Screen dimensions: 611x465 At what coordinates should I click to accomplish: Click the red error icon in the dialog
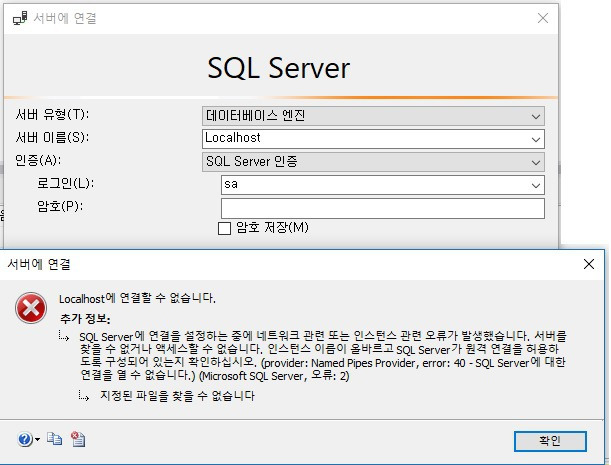tap(31, 308)
